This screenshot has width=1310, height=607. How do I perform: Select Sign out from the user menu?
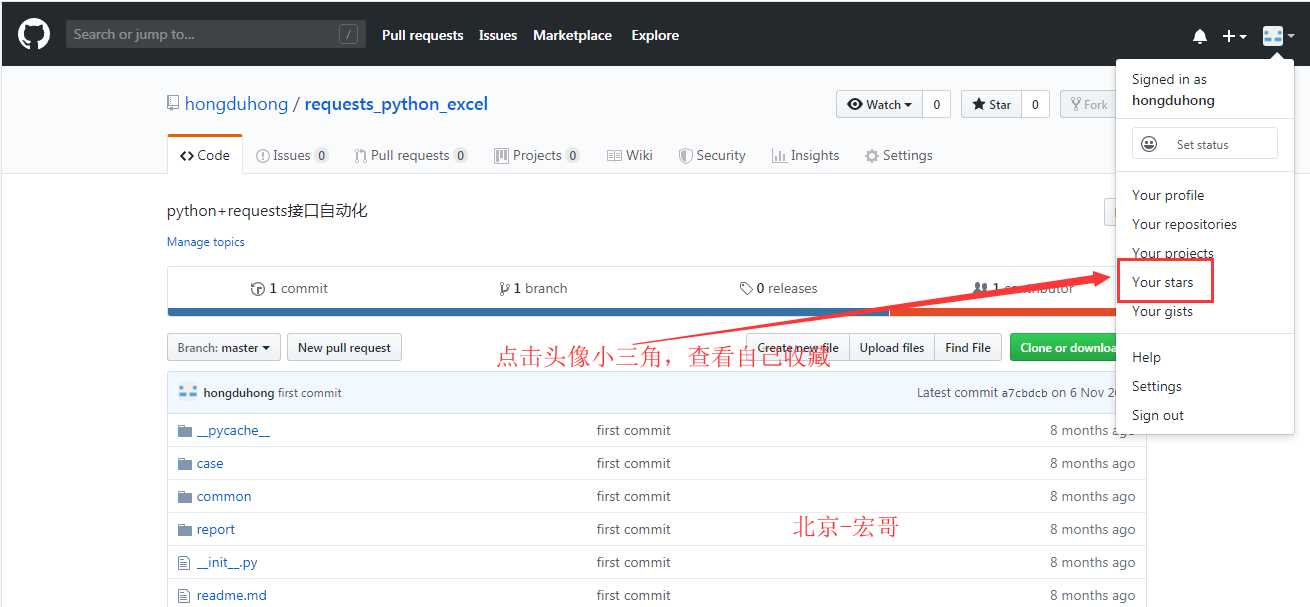point(1158,415)
